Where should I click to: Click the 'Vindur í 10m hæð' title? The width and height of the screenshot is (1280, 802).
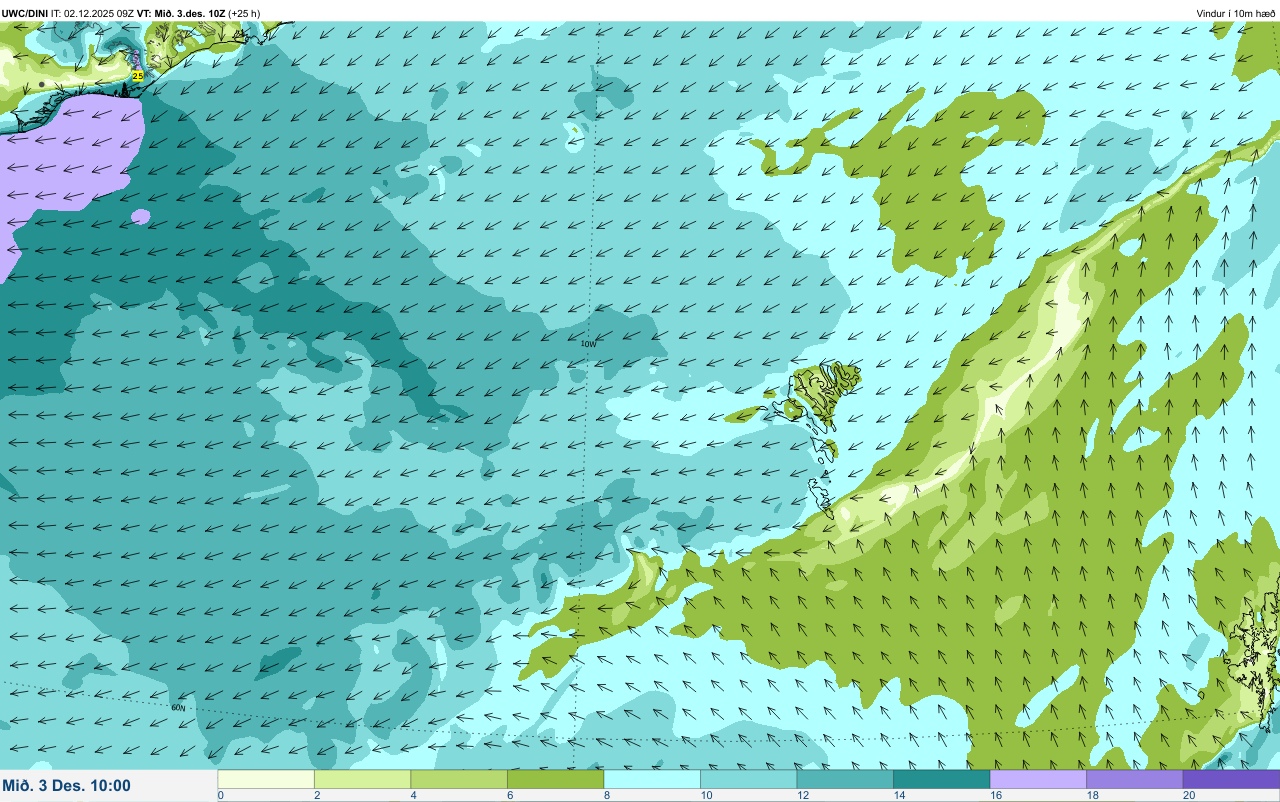tap(1235, 13)
